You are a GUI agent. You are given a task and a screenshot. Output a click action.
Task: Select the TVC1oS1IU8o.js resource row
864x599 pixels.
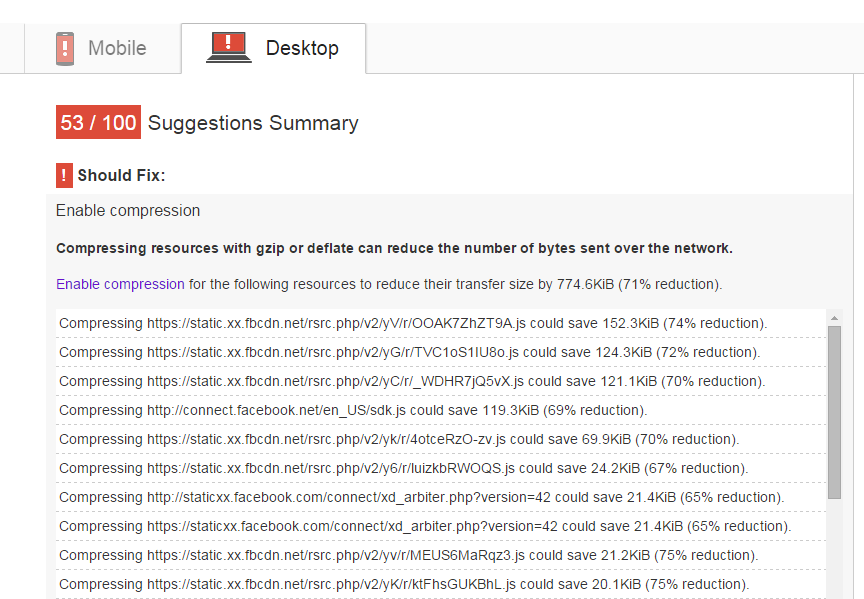(x=409, y=352)
